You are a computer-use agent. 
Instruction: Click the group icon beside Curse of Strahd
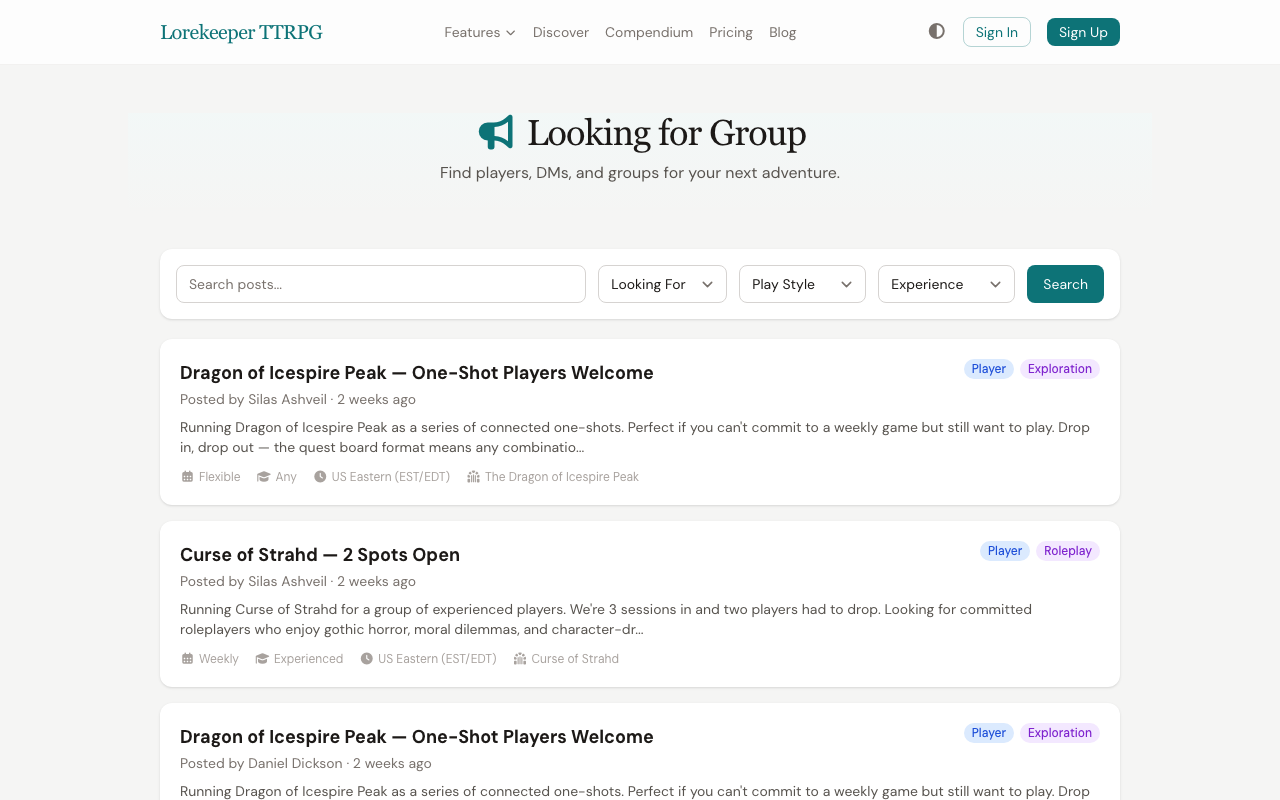520,658
